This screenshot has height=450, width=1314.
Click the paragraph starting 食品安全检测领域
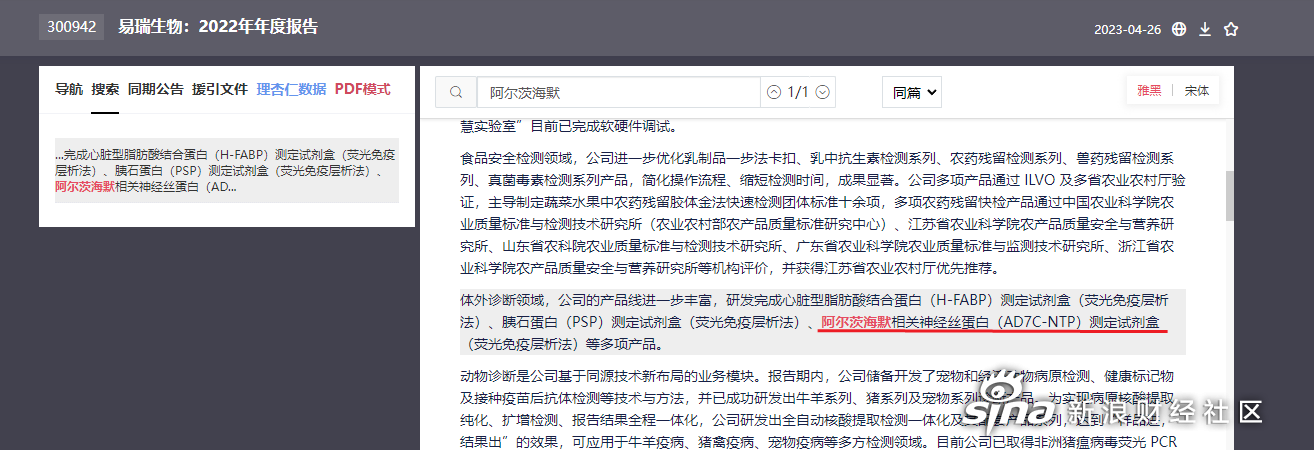823,213
